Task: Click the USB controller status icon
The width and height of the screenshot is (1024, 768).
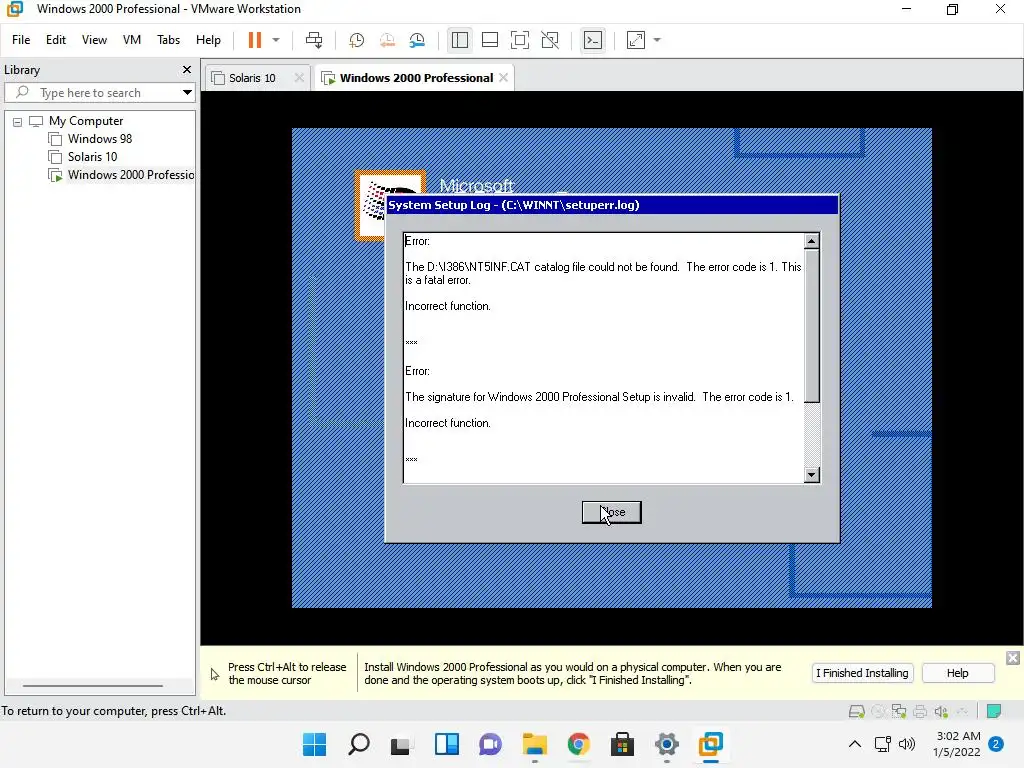Action: tap(962, 711)
